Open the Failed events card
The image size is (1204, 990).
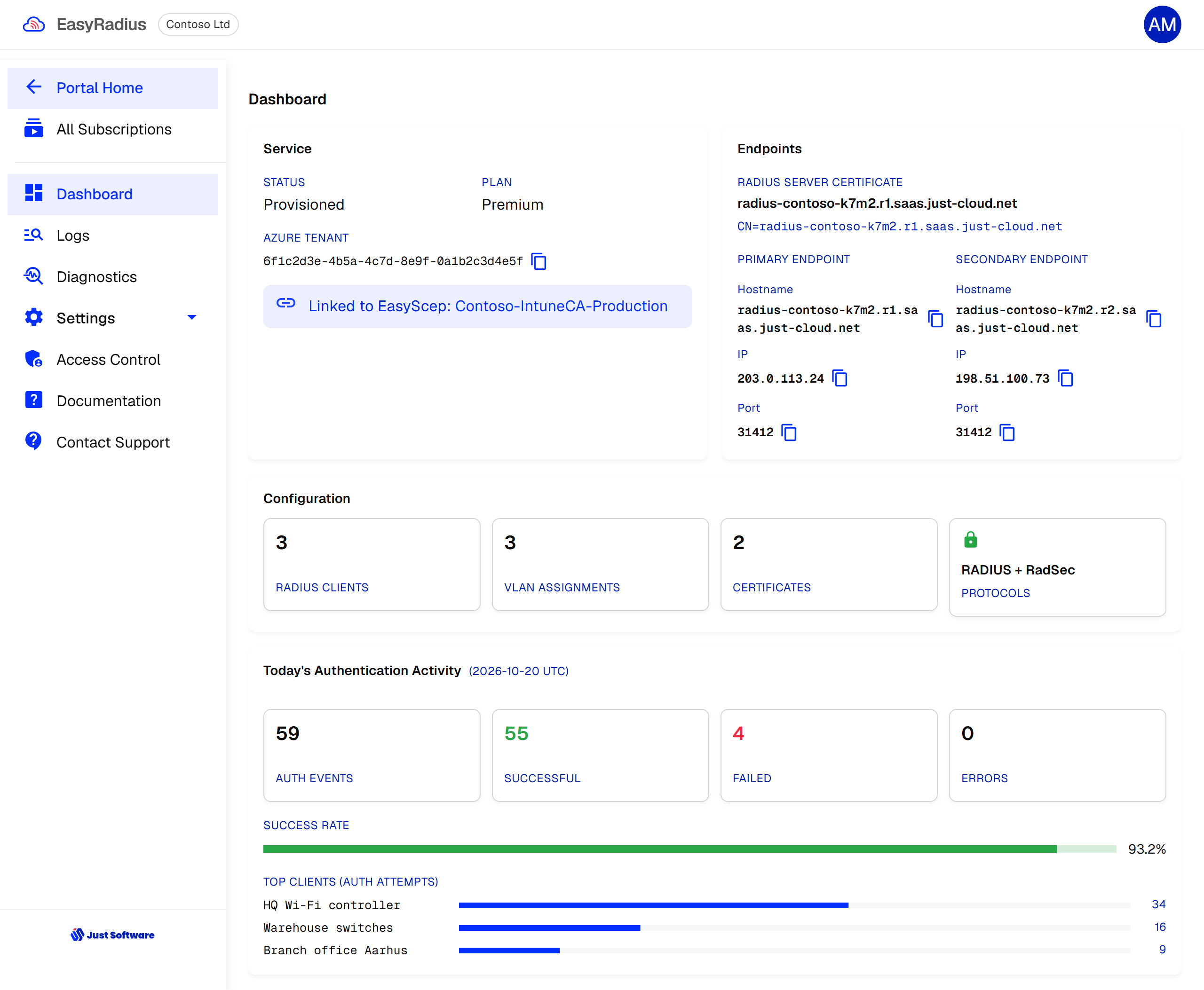coord(829,755)
